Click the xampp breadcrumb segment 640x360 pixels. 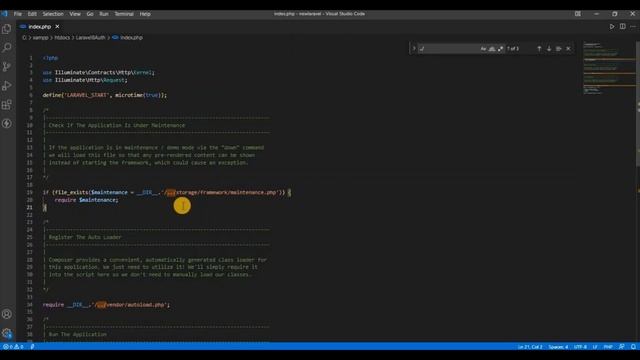[40, 38]
